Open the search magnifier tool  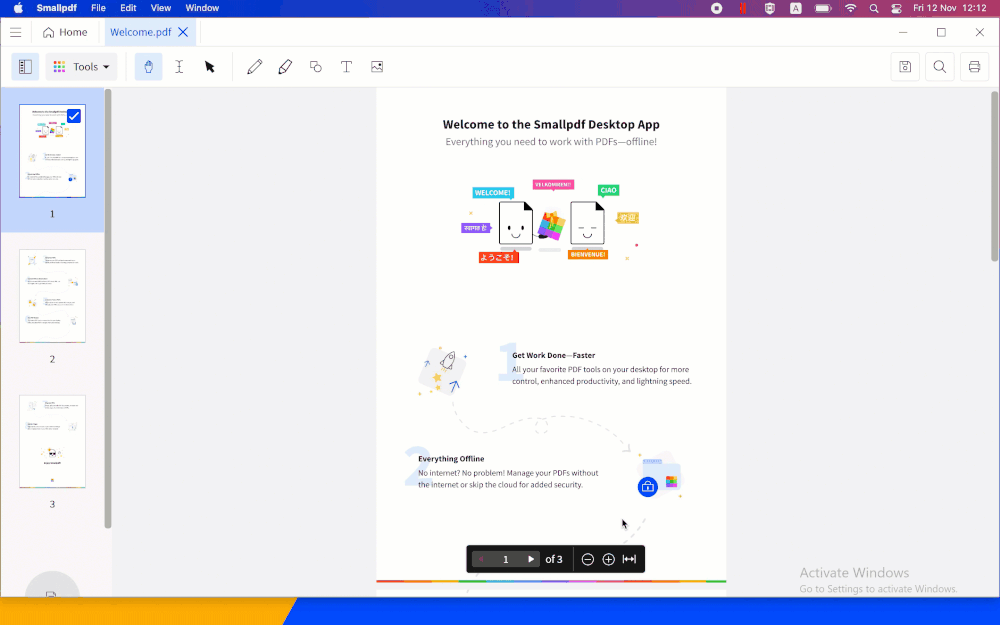(939, 66)
